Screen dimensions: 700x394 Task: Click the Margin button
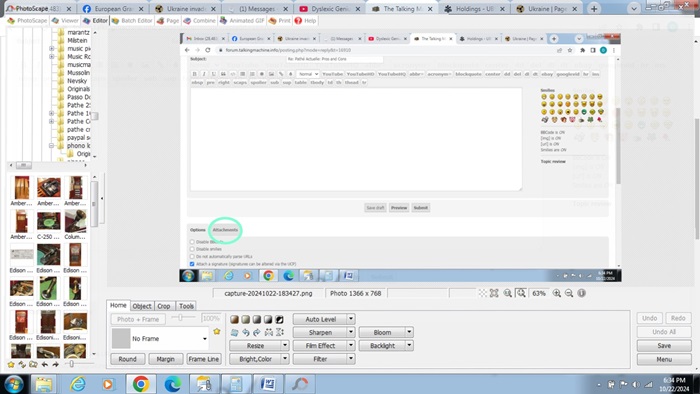coord(165,359)
